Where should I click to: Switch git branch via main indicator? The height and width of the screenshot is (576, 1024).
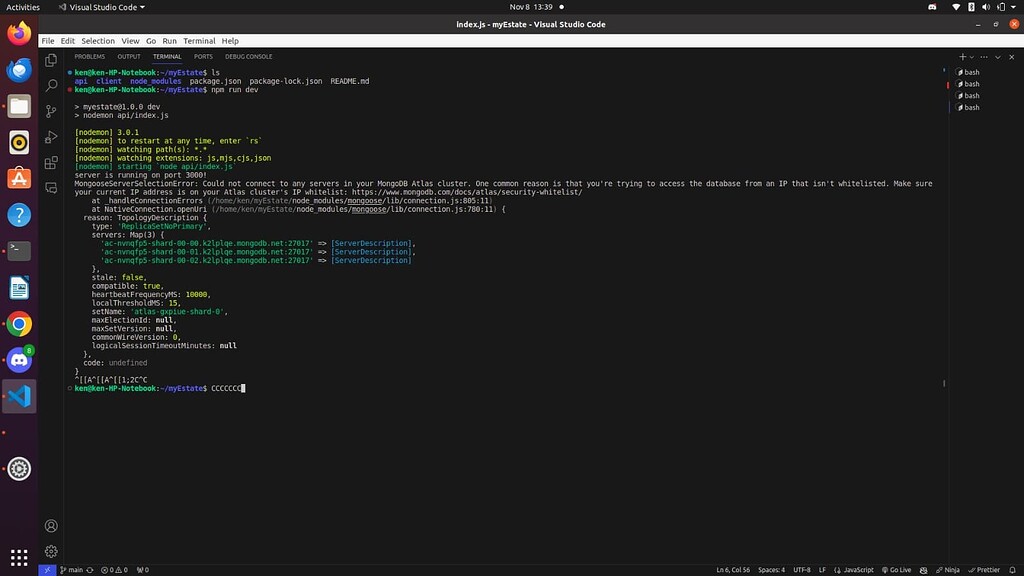pos(72,570)
